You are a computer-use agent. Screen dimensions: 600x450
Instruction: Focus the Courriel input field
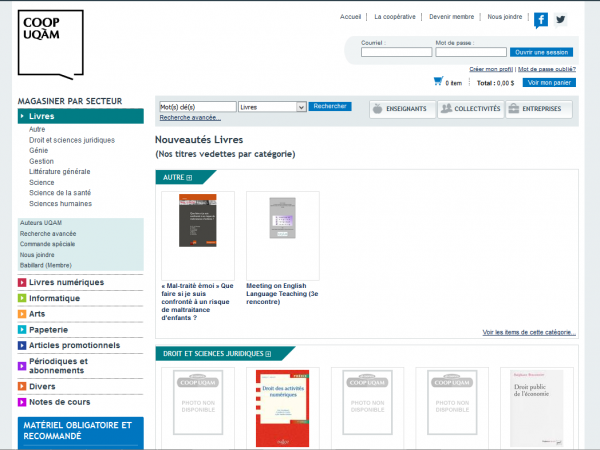[396, 52]
